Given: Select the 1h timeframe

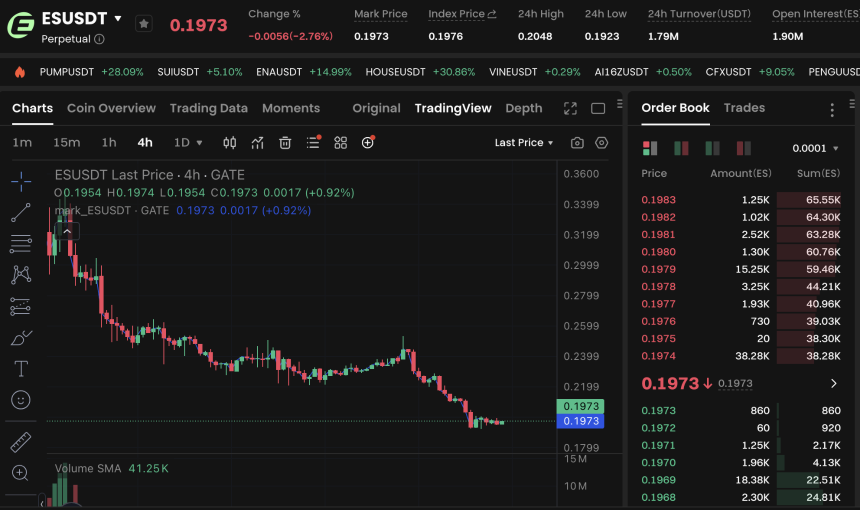Looking at the screenshot, I should pyautogui.click(x=109, y=143).
